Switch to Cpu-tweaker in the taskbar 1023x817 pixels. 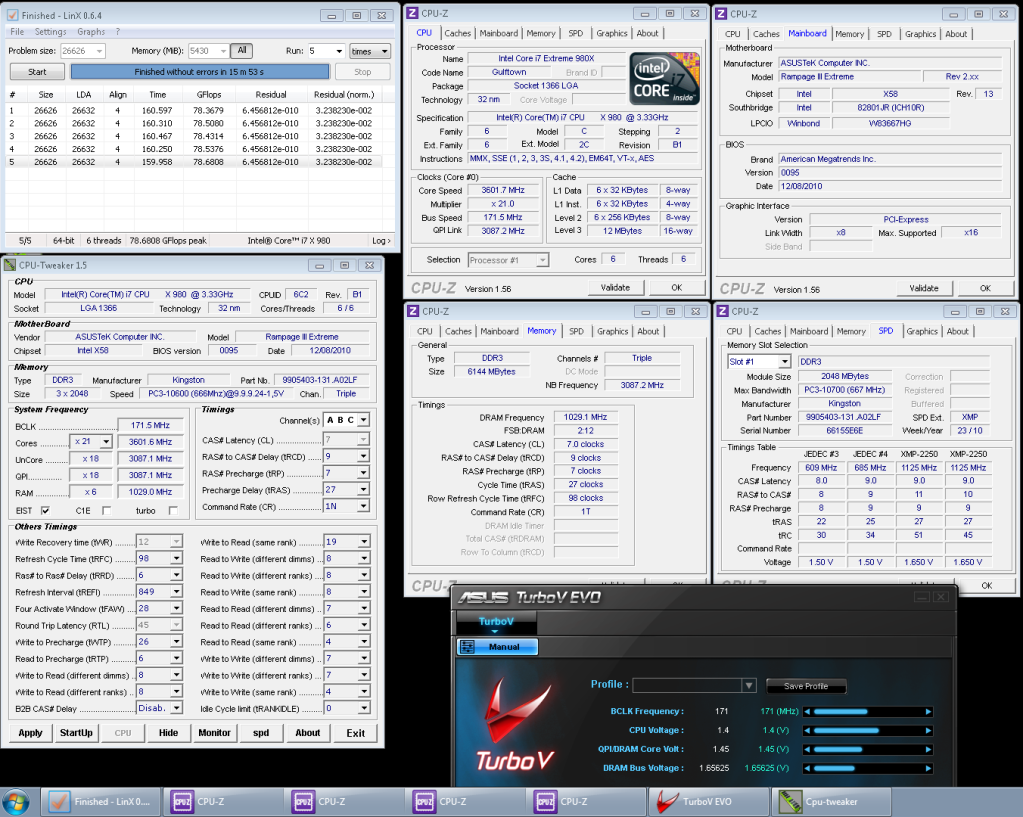pyautogui.click(x=822, y=801)
